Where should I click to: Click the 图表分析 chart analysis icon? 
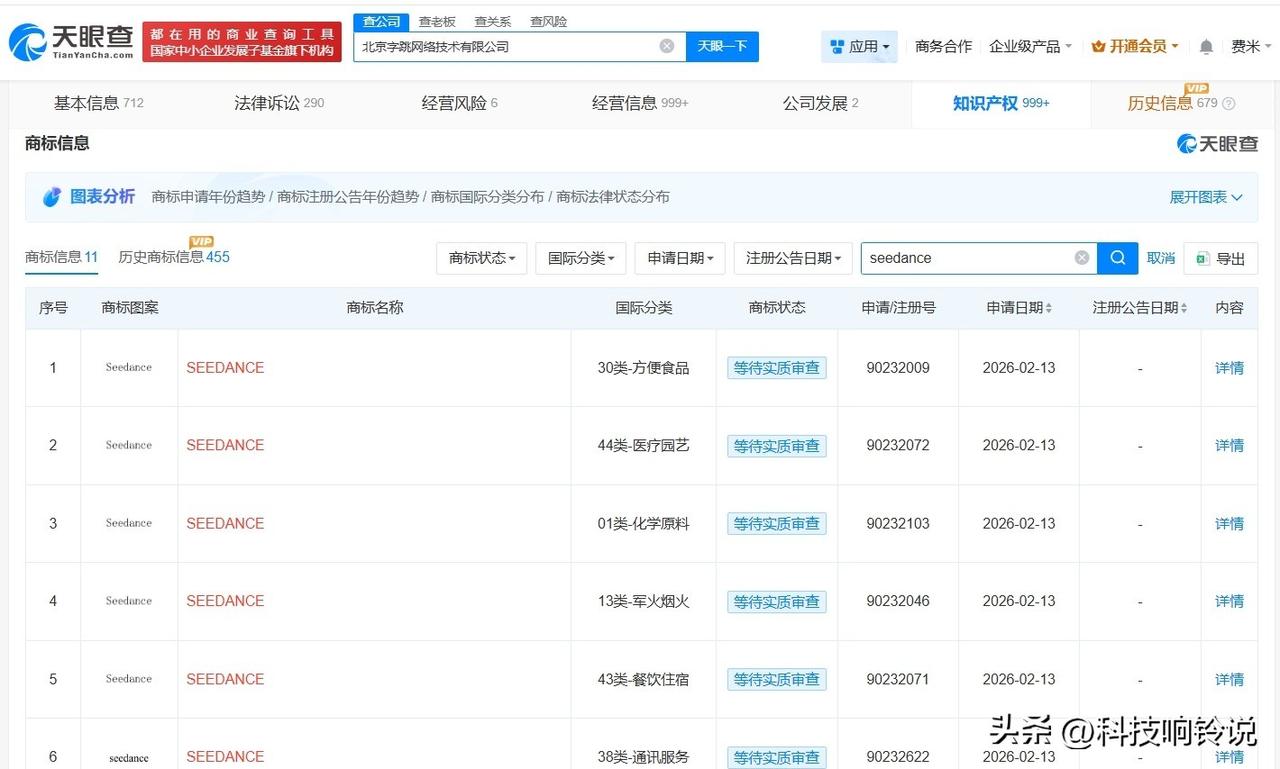(55, 196)
